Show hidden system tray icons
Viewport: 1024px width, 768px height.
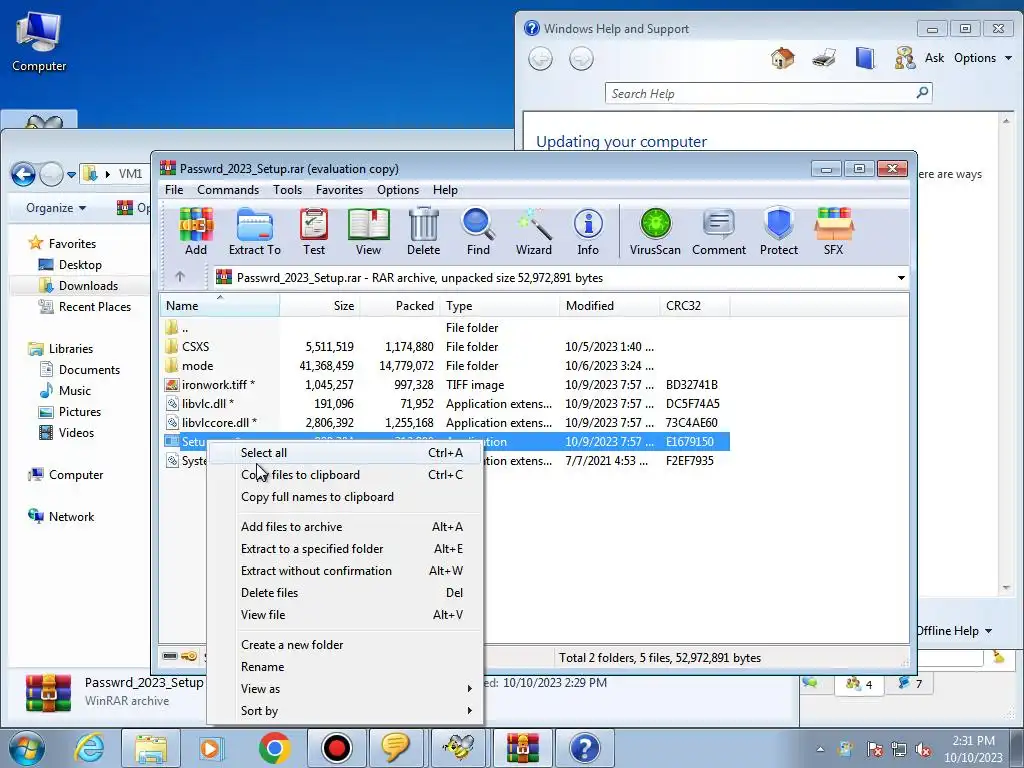click(x=820, y=749)
